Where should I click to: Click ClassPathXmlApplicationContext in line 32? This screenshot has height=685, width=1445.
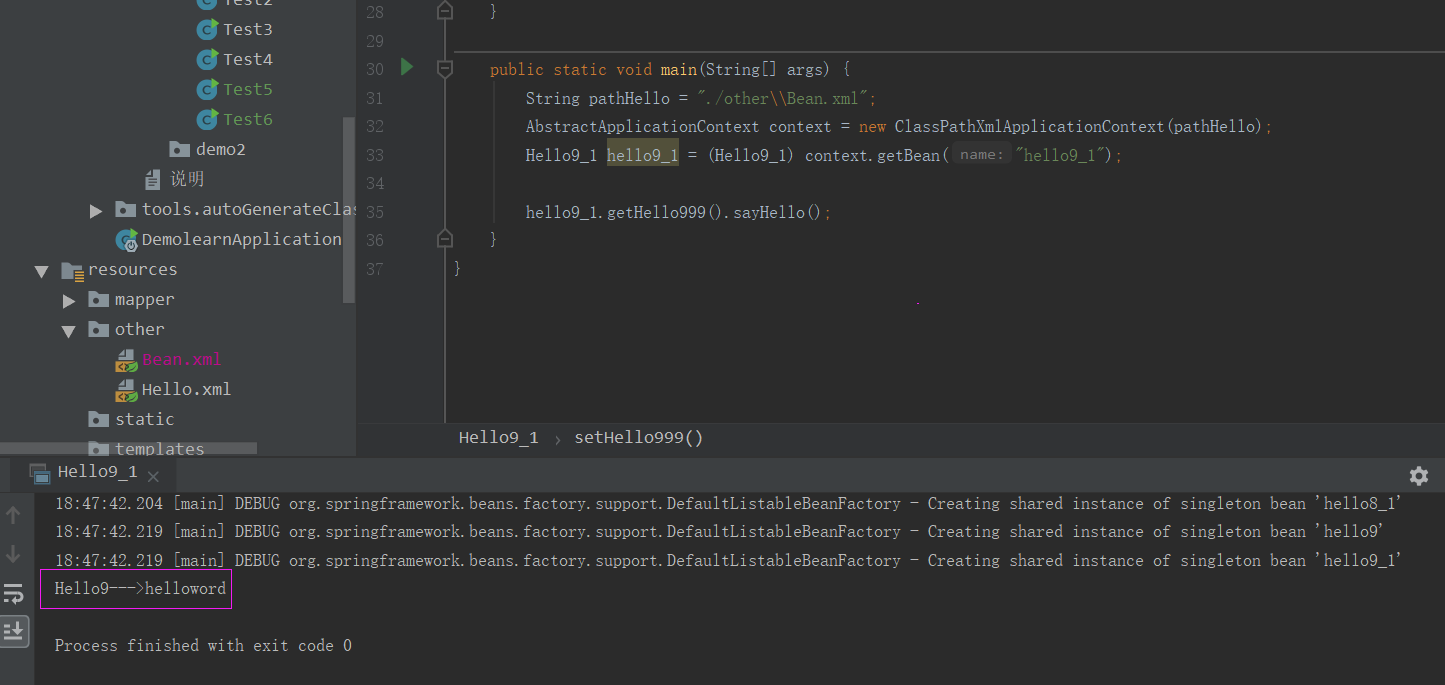point(1030,127)
